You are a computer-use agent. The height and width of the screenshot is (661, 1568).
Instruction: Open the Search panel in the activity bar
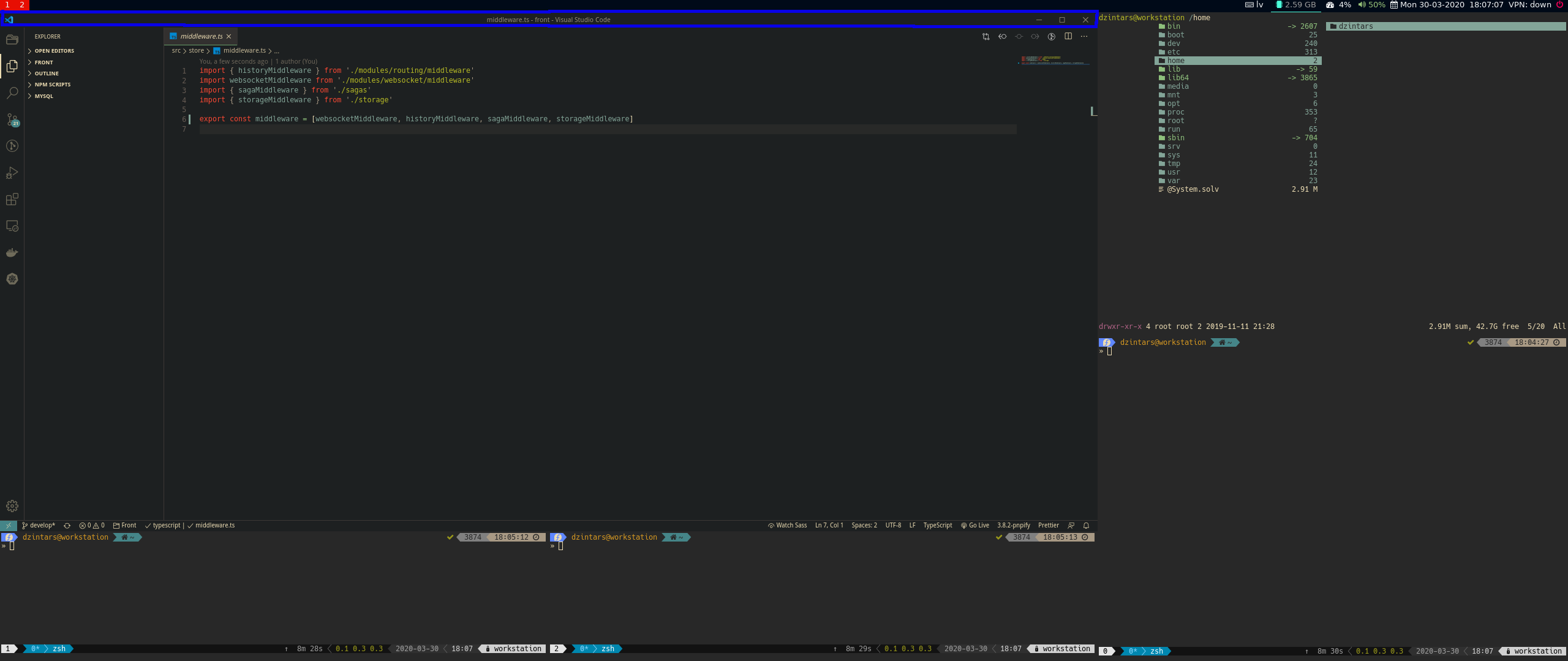12,93
